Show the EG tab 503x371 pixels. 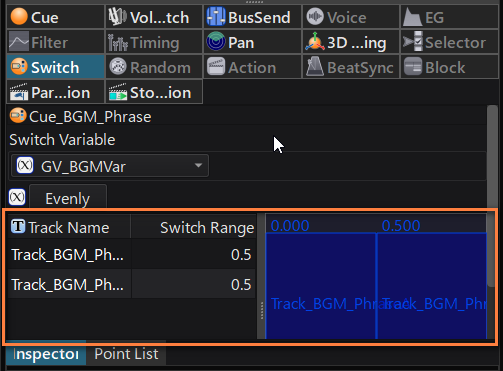click(x=449, y=17)
